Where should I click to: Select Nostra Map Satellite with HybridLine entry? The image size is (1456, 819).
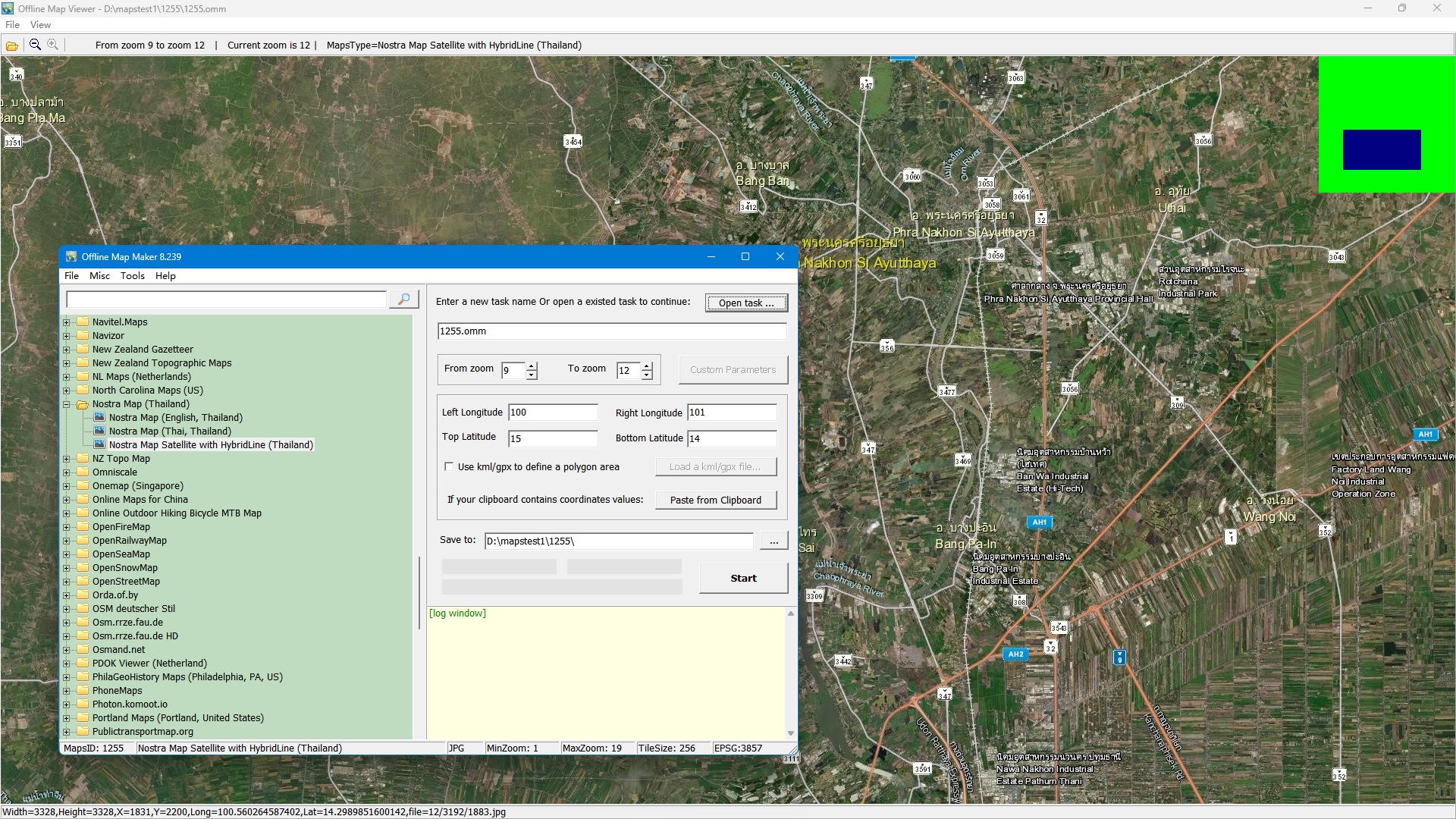click(211, 445)
